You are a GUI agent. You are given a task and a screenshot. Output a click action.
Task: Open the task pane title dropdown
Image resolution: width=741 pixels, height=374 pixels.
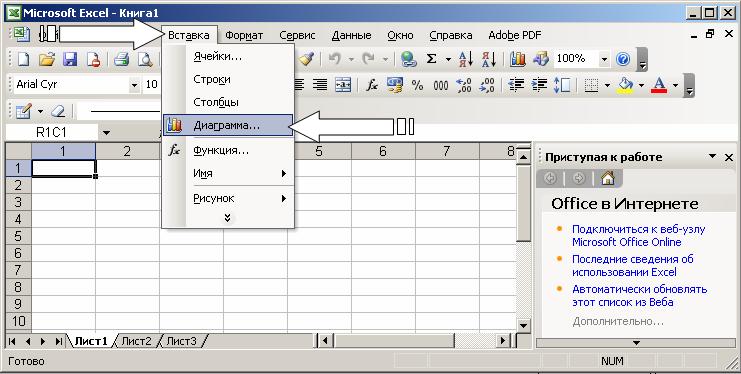tap(712, 157)
